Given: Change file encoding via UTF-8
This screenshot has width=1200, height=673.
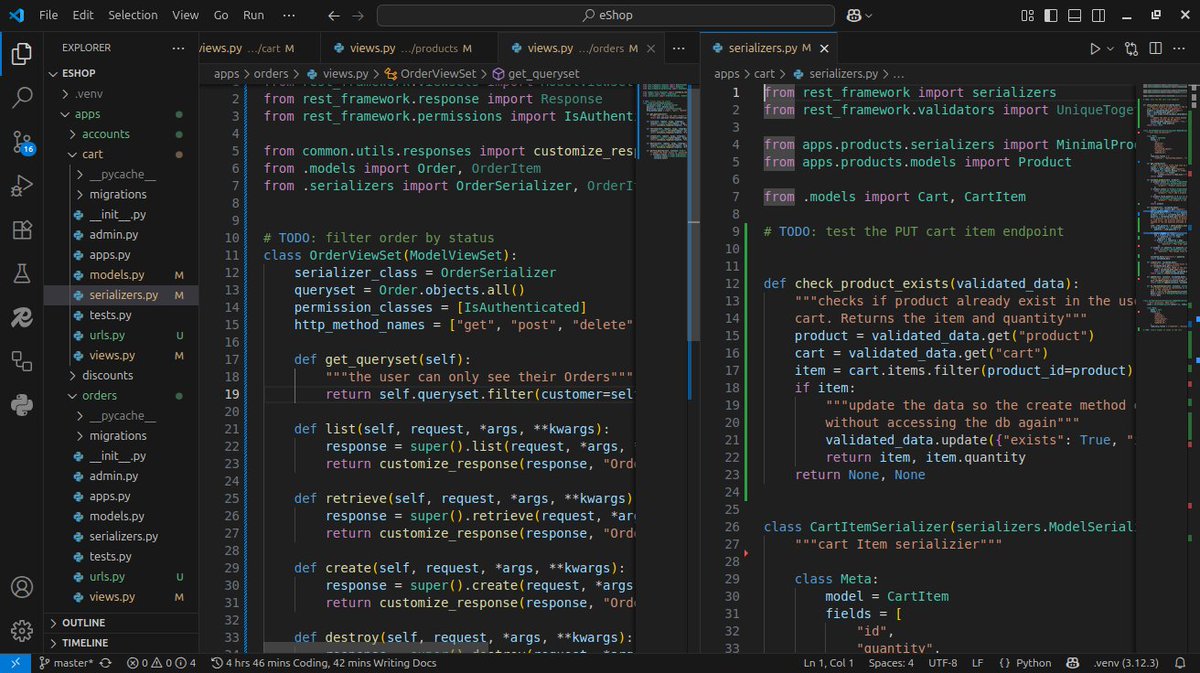Looking at the screenshot, I should pyautogui.click(x=942, y=663).
